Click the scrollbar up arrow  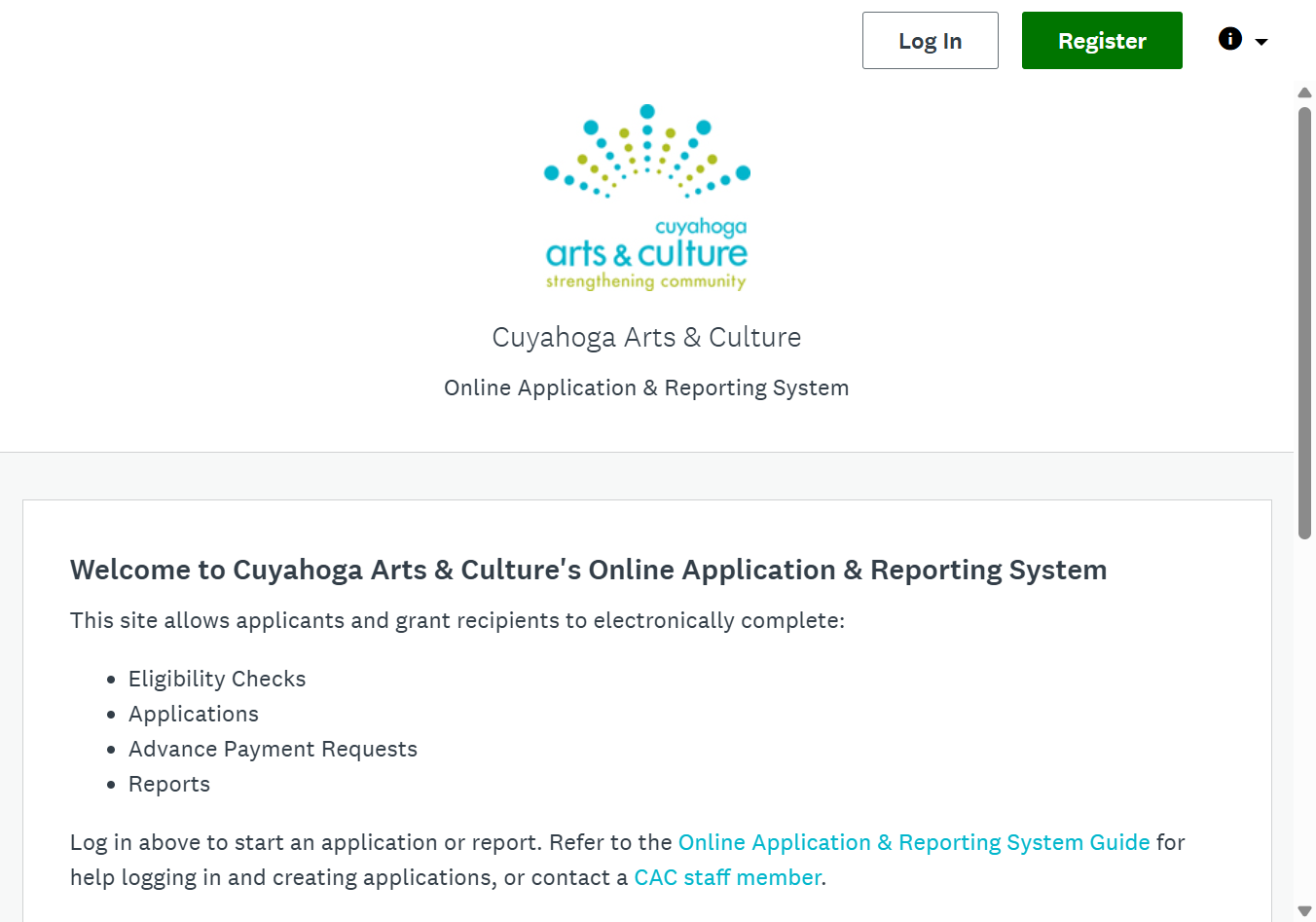1305,93
